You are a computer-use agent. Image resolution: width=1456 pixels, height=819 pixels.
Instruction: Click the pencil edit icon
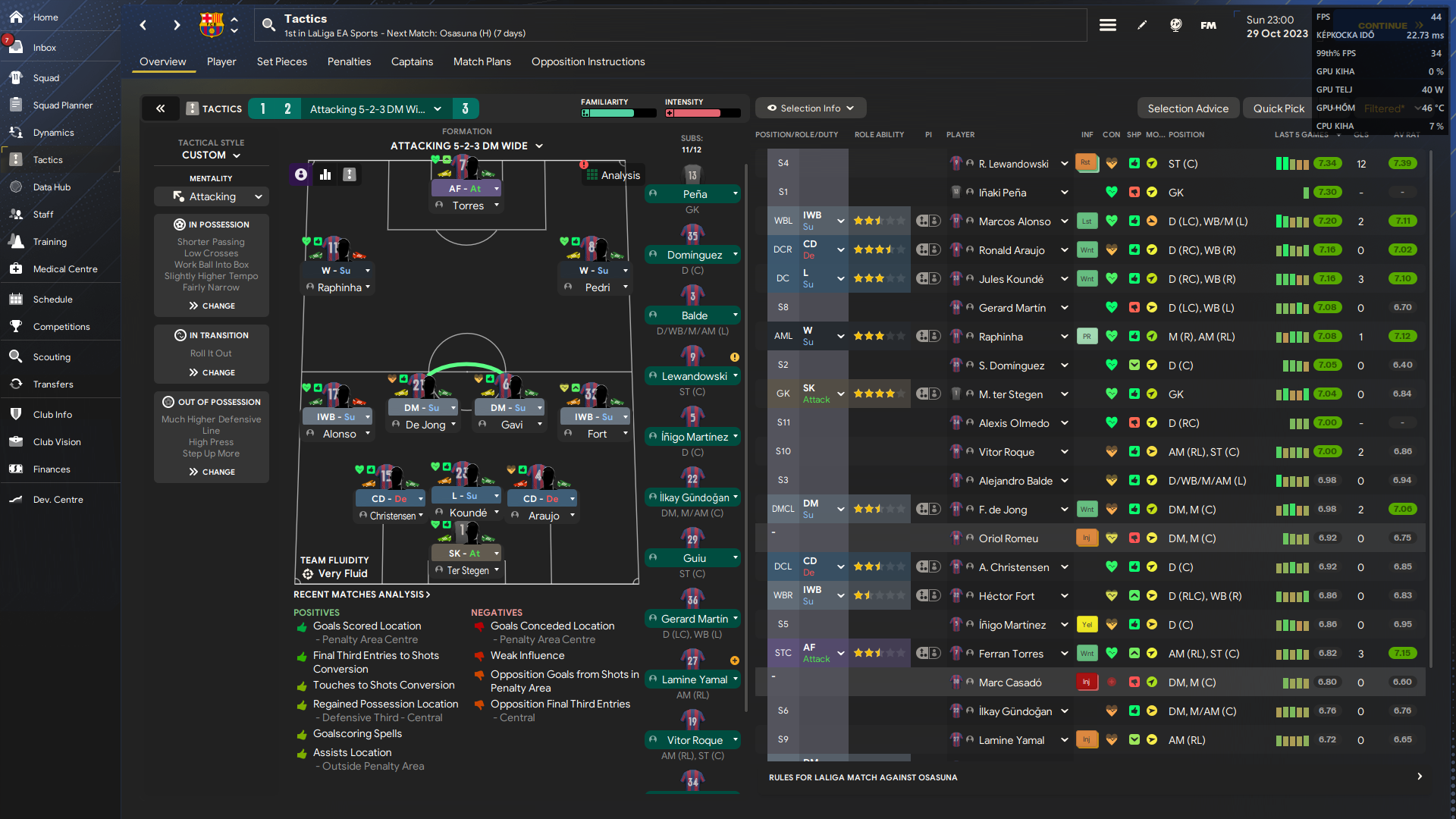1142,25
